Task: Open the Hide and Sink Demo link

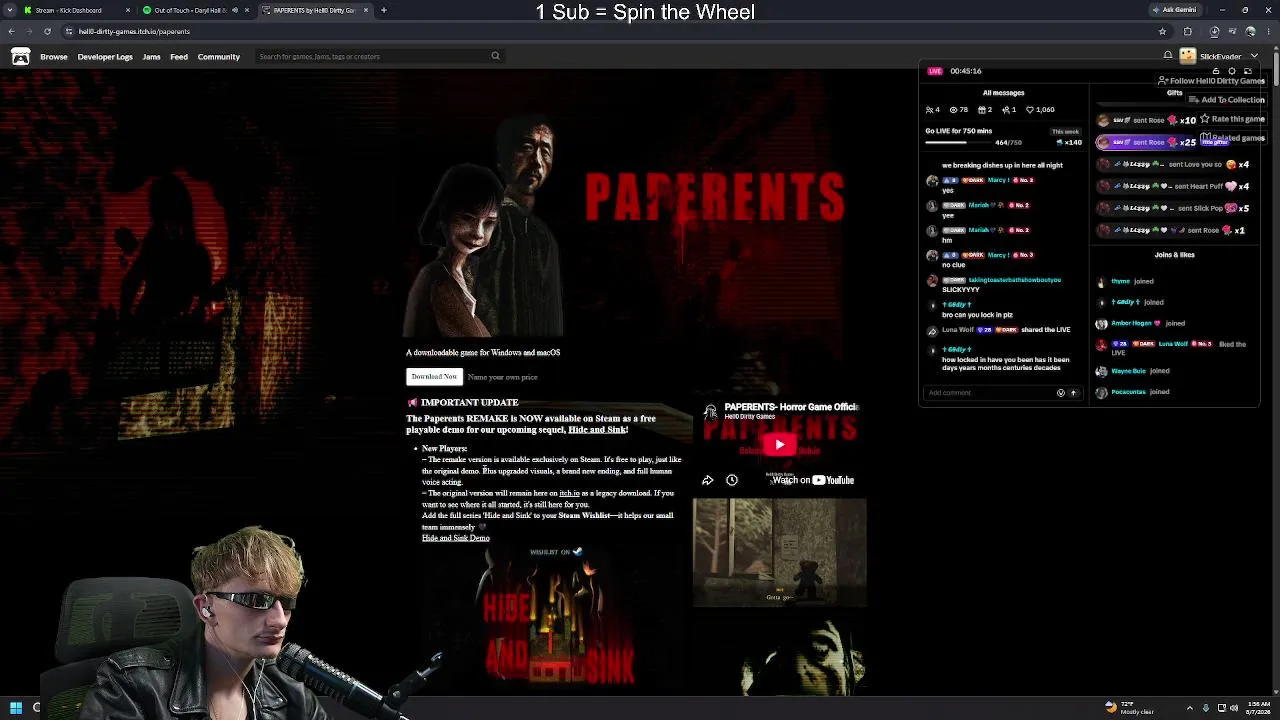Action: 456,538
